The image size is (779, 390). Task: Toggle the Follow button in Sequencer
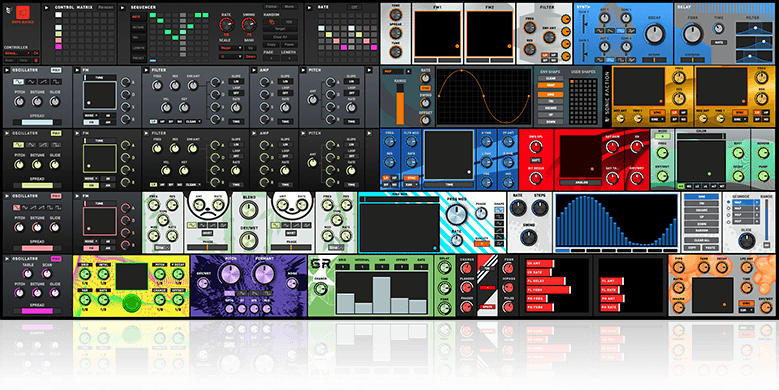(x=271, y=7)
